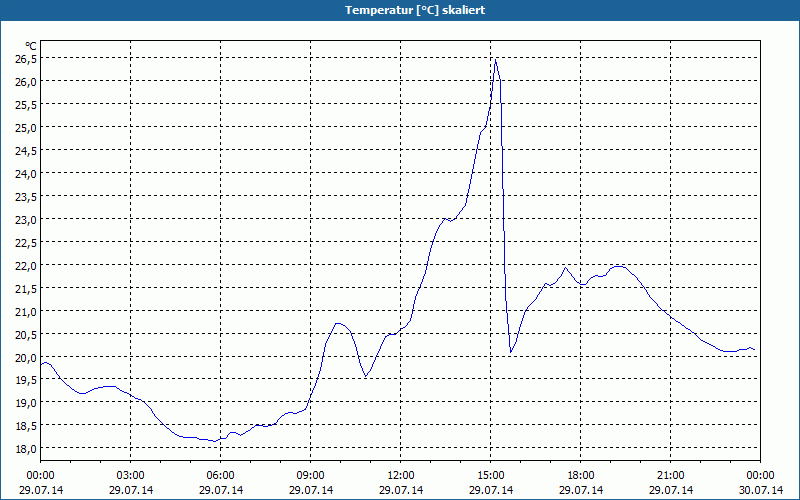The image size is (800, 500).
Task: Click the curve dip near 11:00
Action: coord(365,377)
